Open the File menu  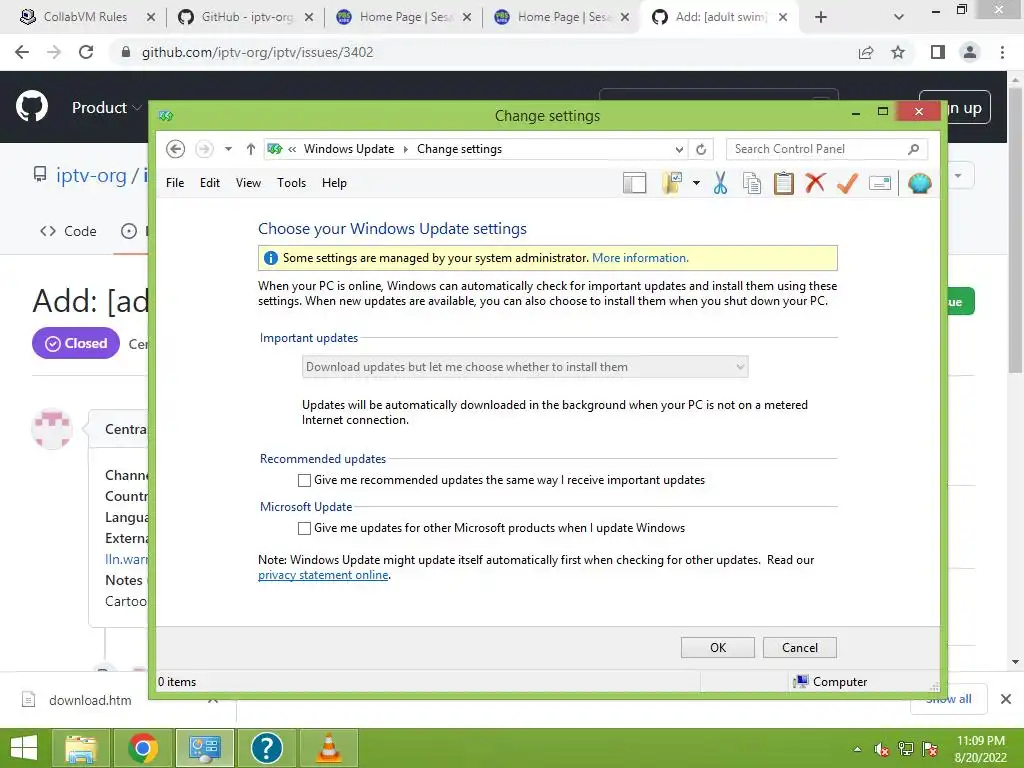tap(175, 183)
